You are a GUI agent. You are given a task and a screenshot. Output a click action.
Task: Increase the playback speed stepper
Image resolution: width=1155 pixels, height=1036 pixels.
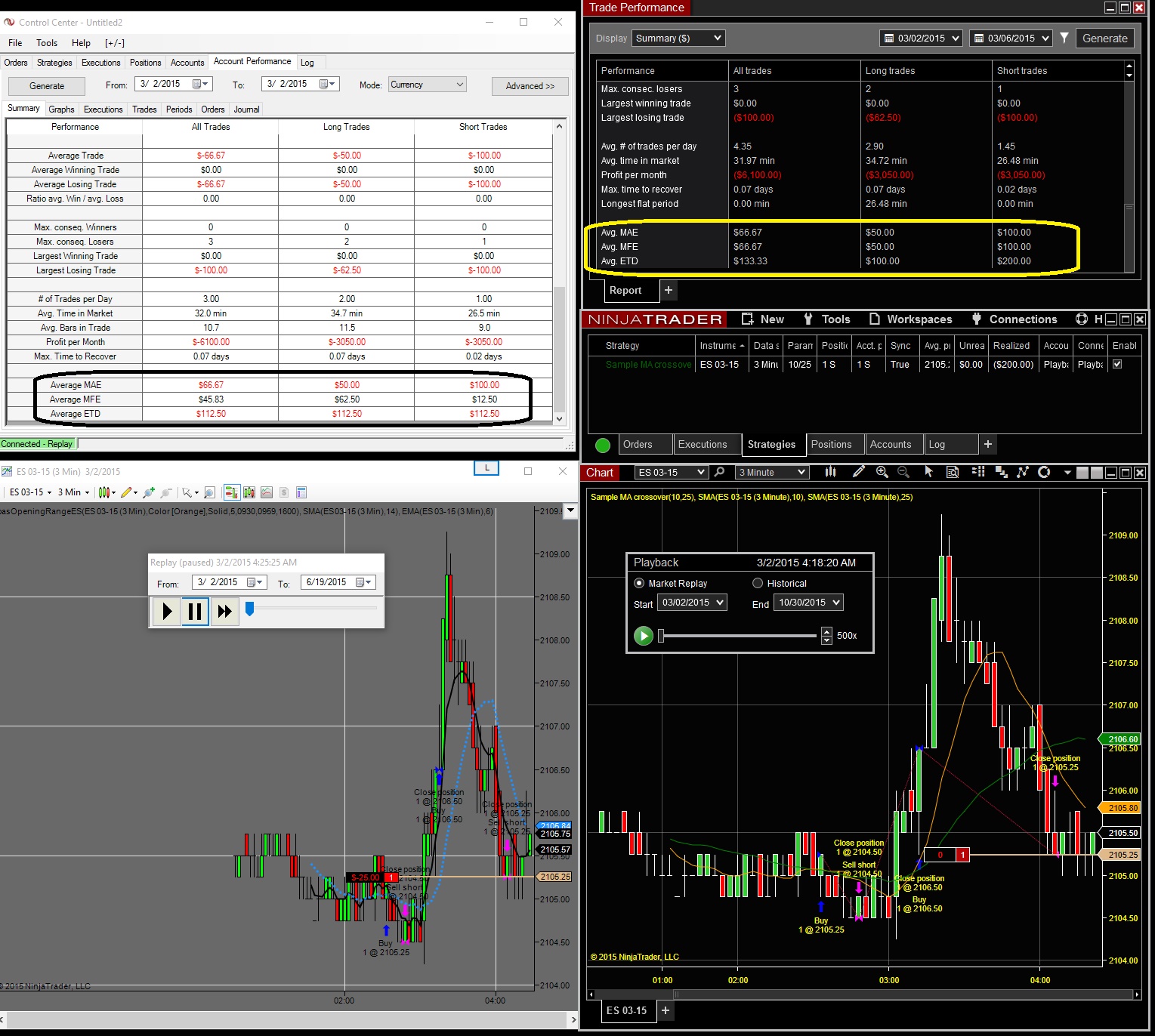826,631
